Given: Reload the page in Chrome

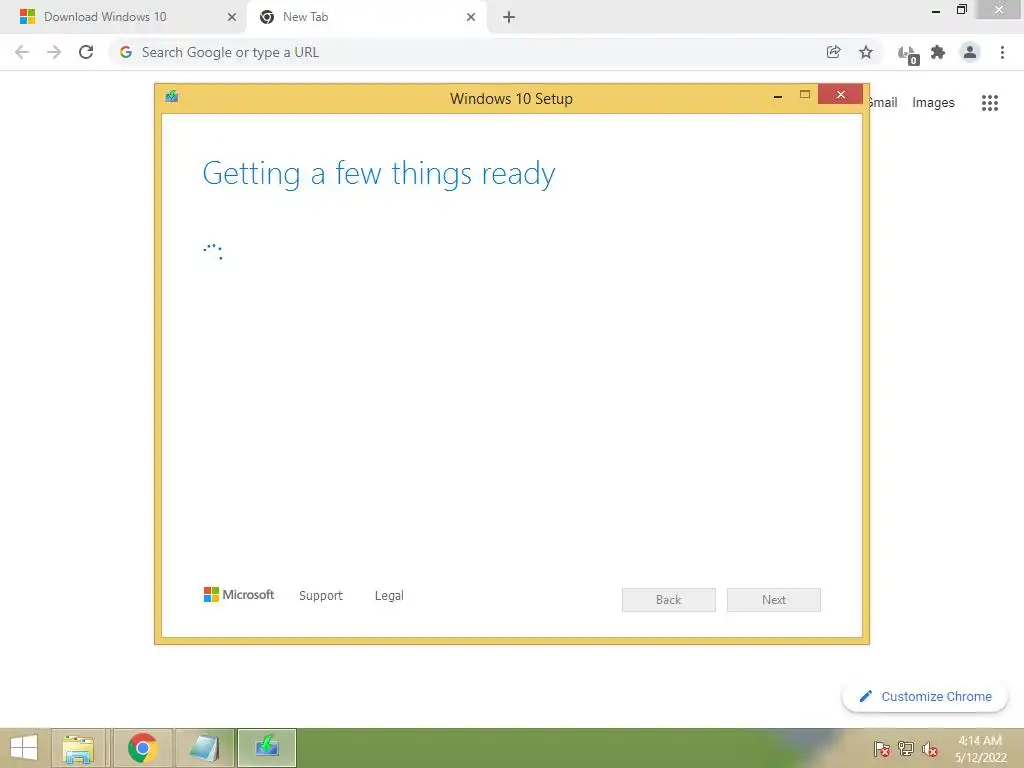Looking at the screenshot, I should coord(86,52).
